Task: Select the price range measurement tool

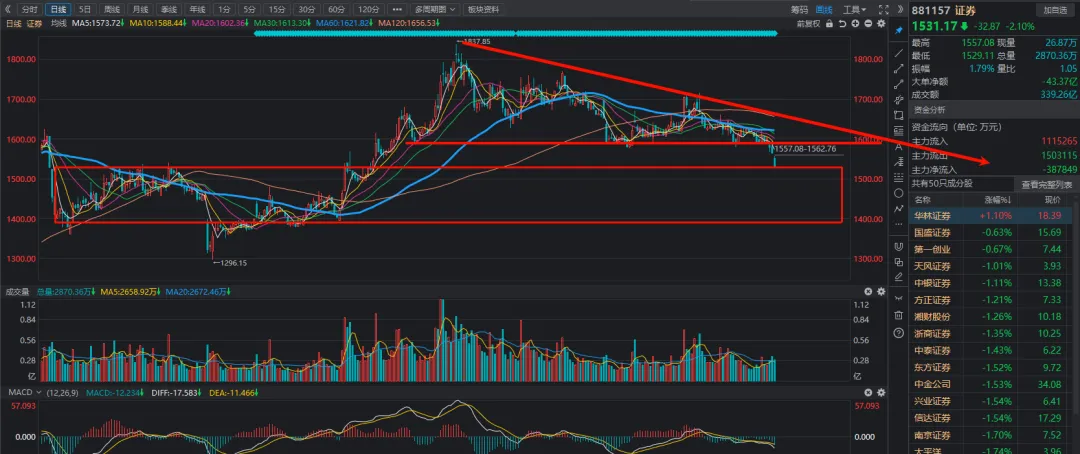Action: tap(898, 131)
